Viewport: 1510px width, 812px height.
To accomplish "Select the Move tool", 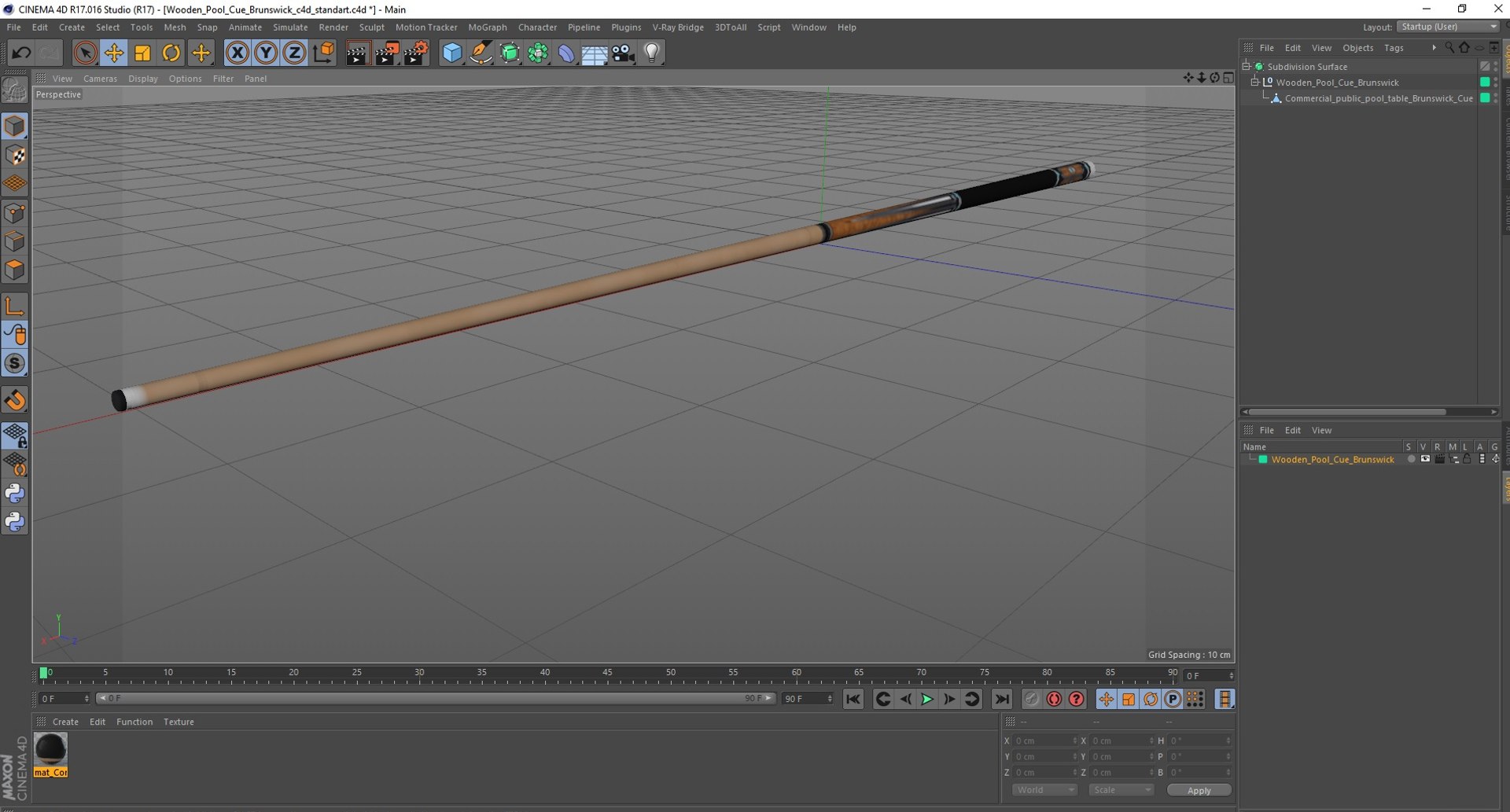I will [114, 53].
